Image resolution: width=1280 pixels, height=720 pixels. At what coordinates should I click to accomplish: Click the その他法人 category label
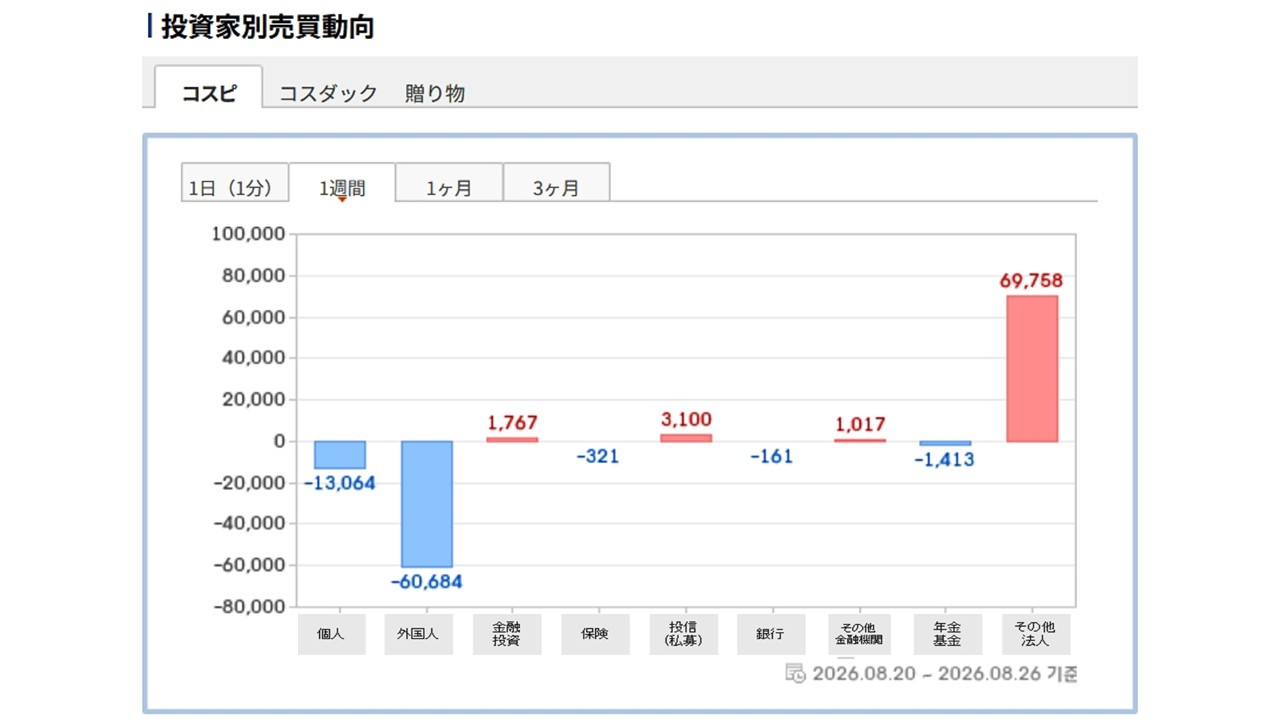[x=1036, y=634]
